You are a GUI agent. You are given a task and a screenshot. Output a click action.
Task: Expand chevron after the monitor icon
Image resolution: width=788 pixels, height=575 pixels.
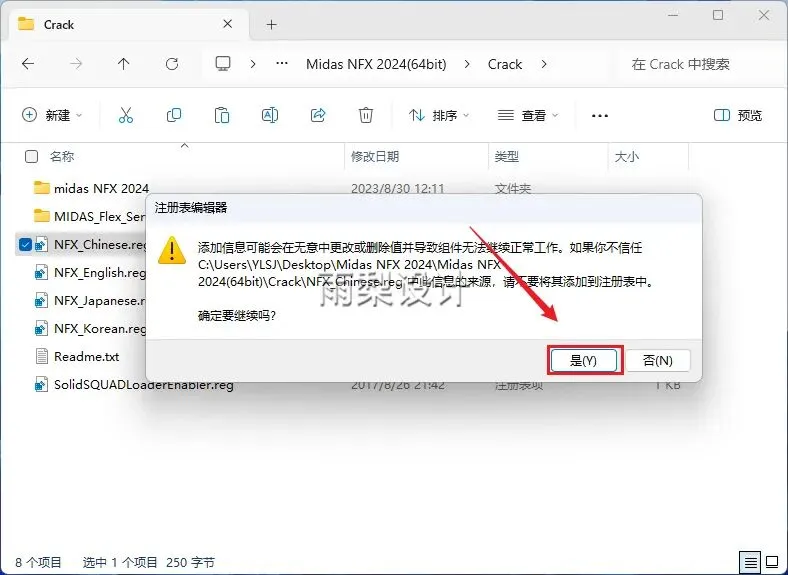coord(253,64)
